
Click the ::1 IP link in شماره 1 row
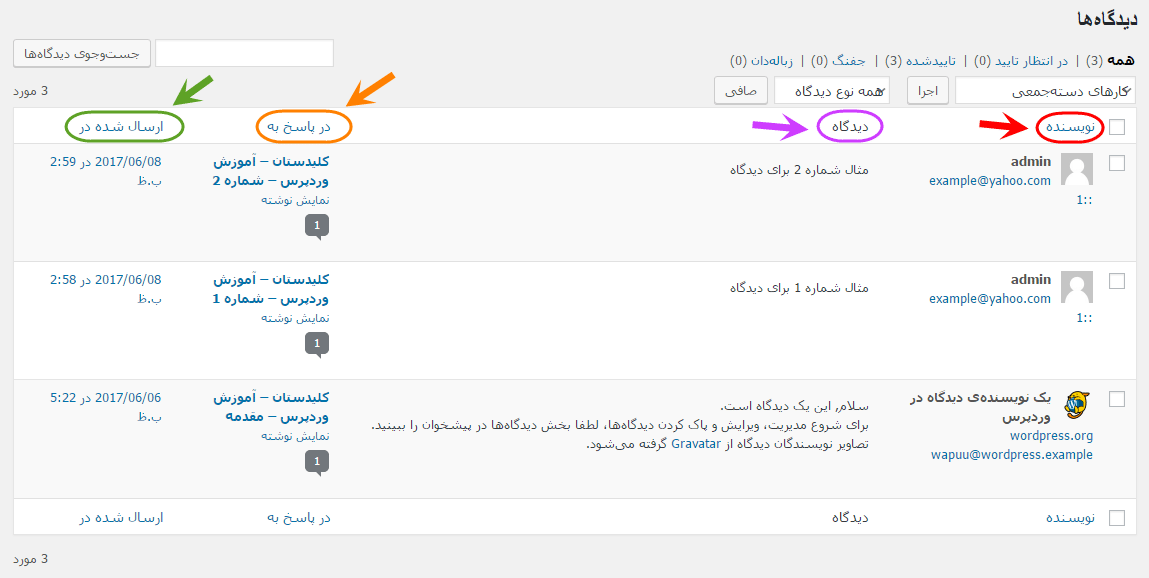click(1085, 318)
